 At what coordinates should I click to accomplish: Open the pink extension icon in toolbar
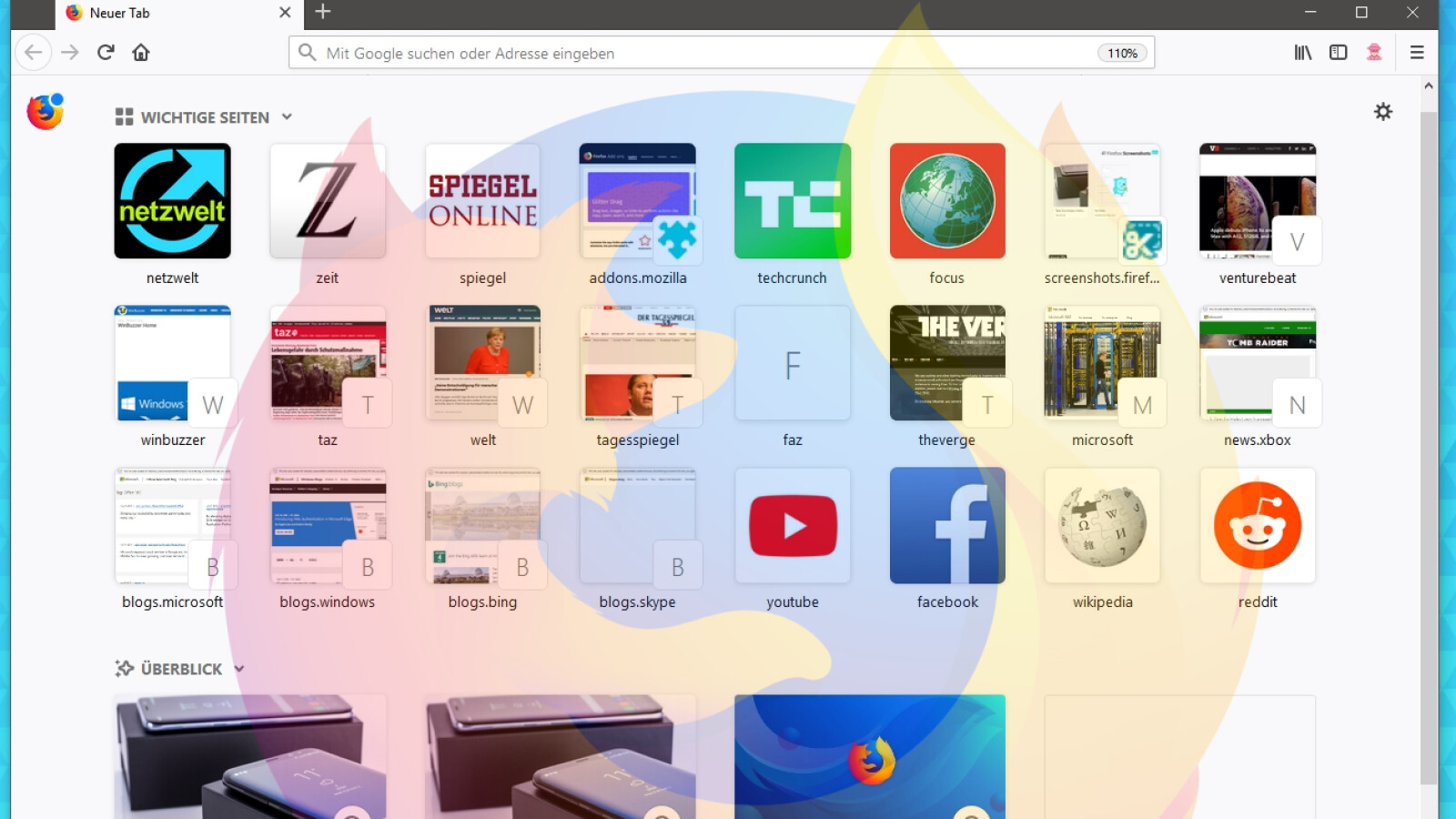point(1374,53)
